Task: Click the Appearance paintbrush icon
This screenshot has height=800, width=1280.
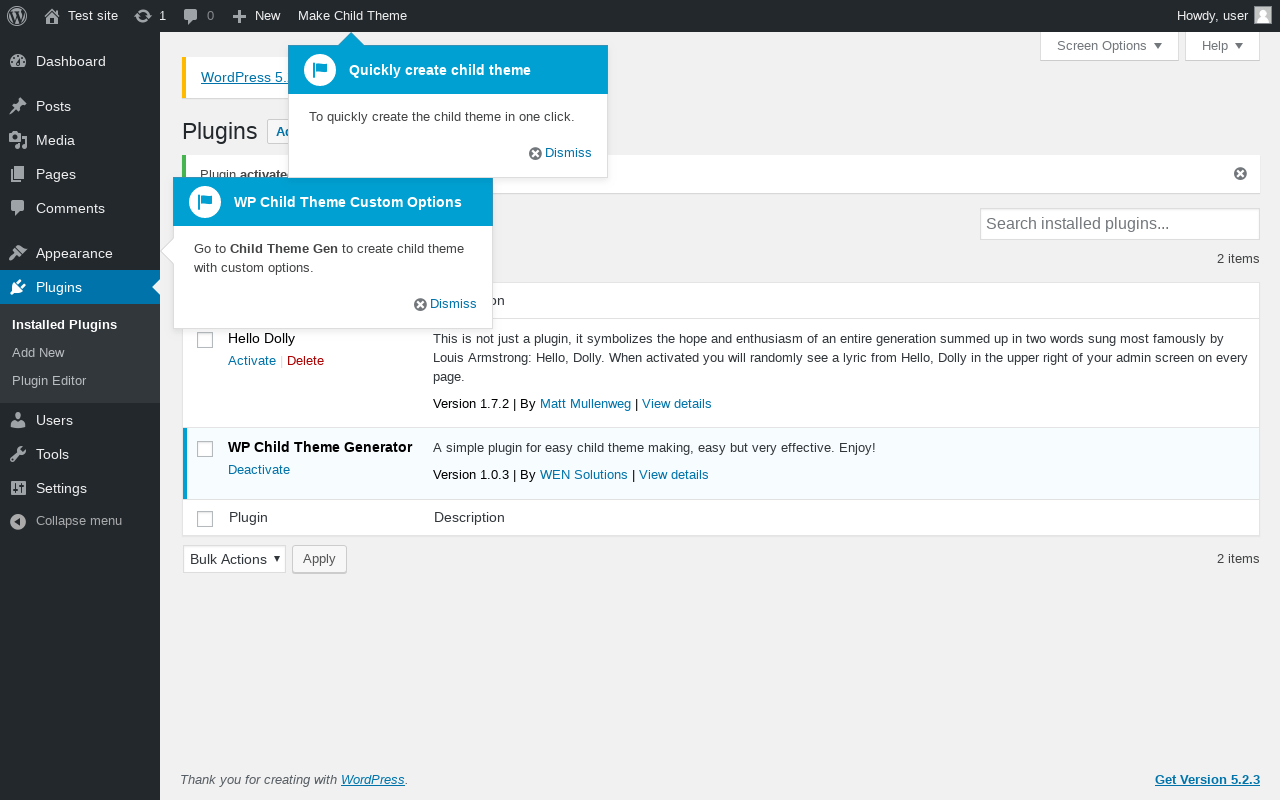Action: (18, 253)
